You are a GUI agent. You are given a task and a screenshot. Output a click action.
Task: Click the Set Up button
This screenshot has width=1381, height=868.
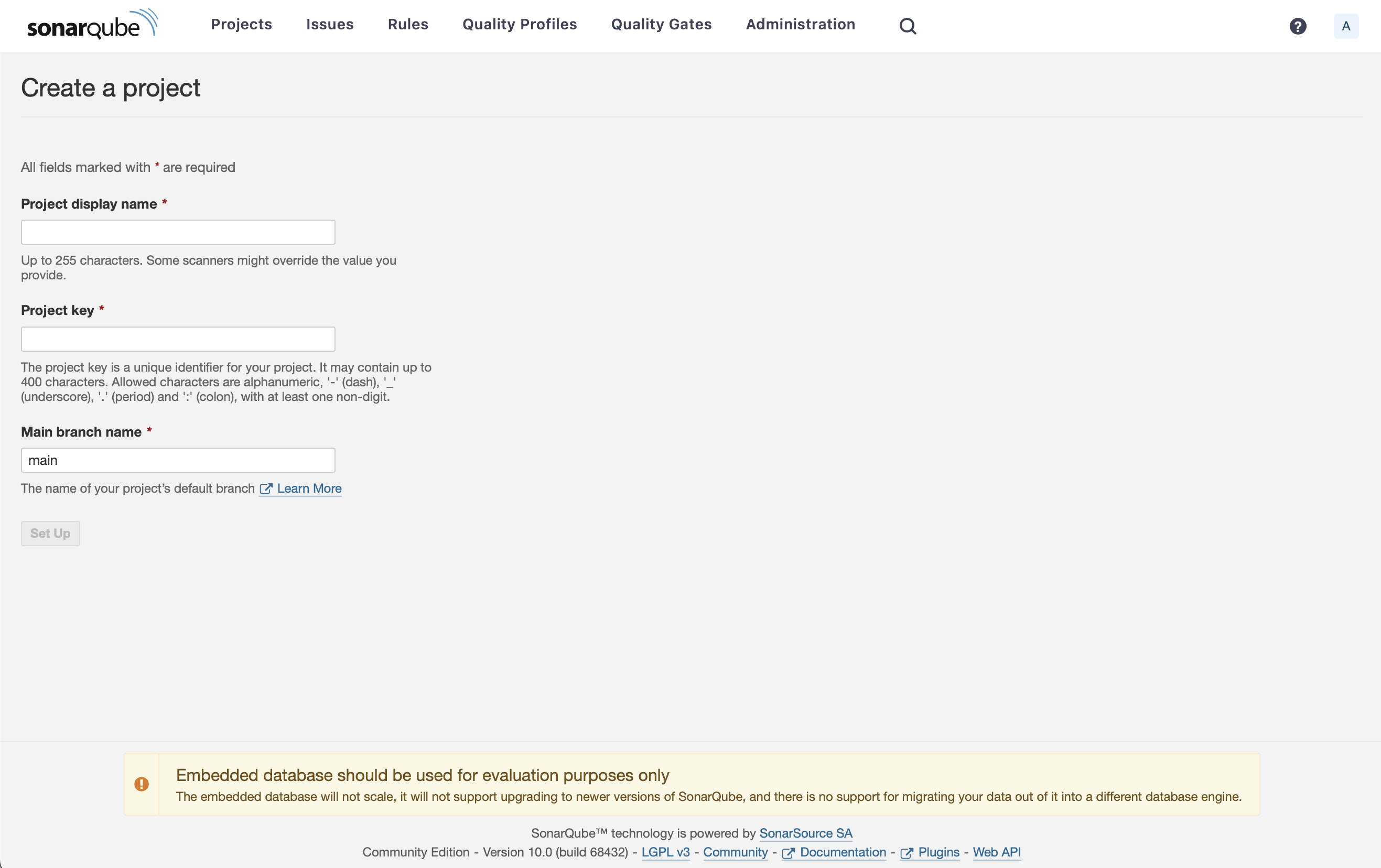click(50, 533)
